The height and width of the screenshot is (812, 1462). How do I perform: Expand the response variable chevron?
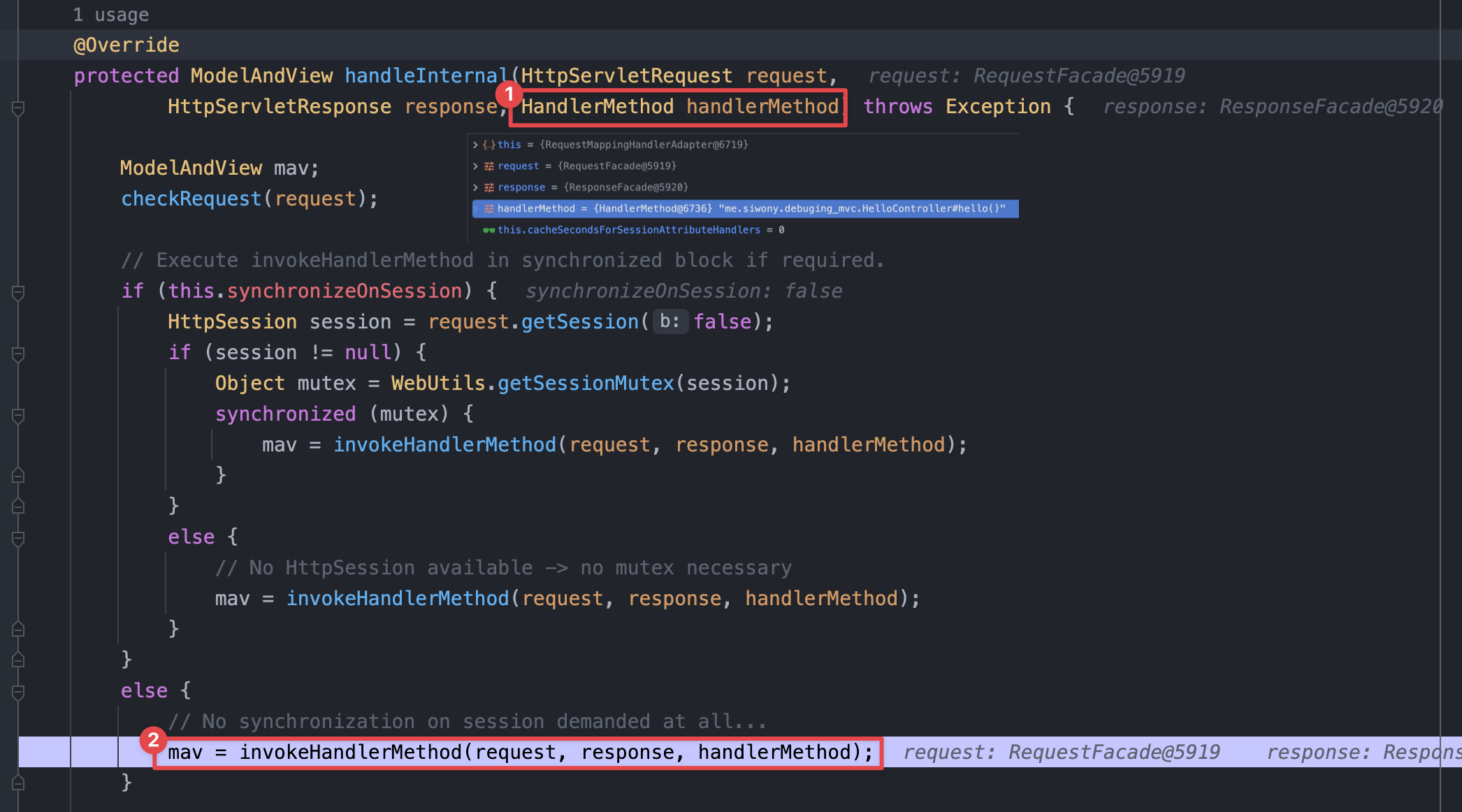tap(475, 187)
